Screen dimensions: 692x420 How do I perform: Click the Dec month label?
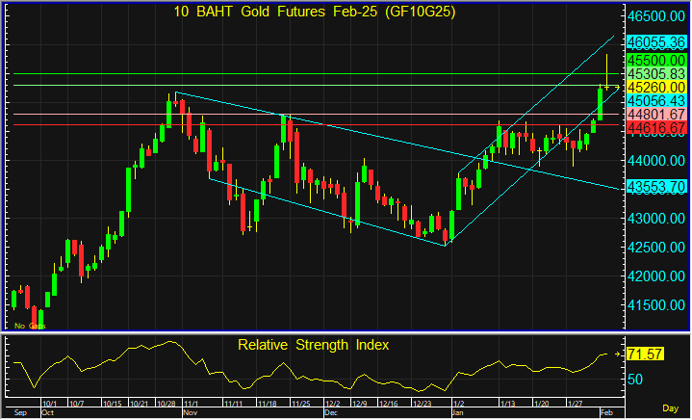pyautogui.click(x=331, y=413)
